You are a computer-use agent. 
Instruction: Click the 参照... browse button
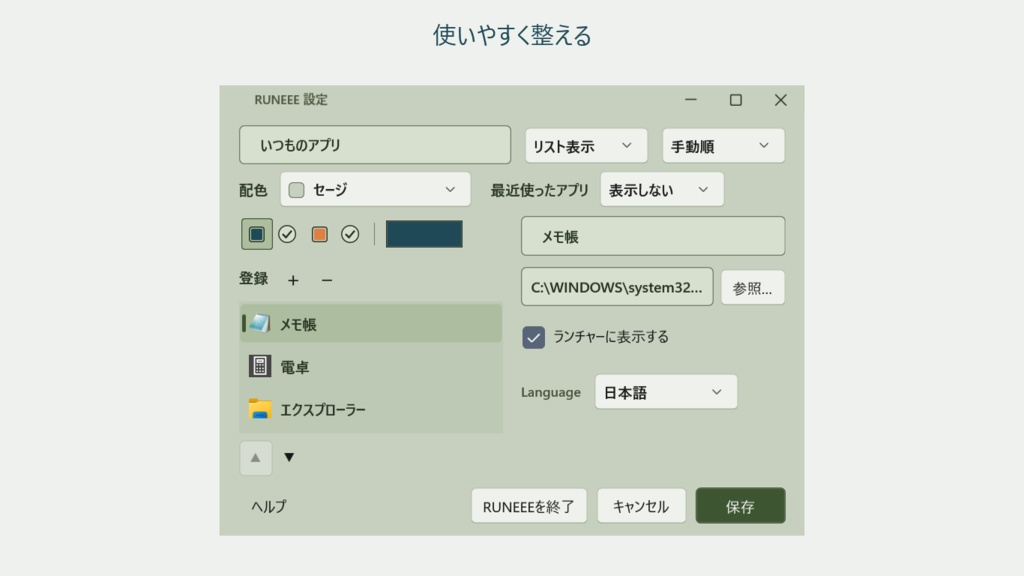tap(752, 287)
